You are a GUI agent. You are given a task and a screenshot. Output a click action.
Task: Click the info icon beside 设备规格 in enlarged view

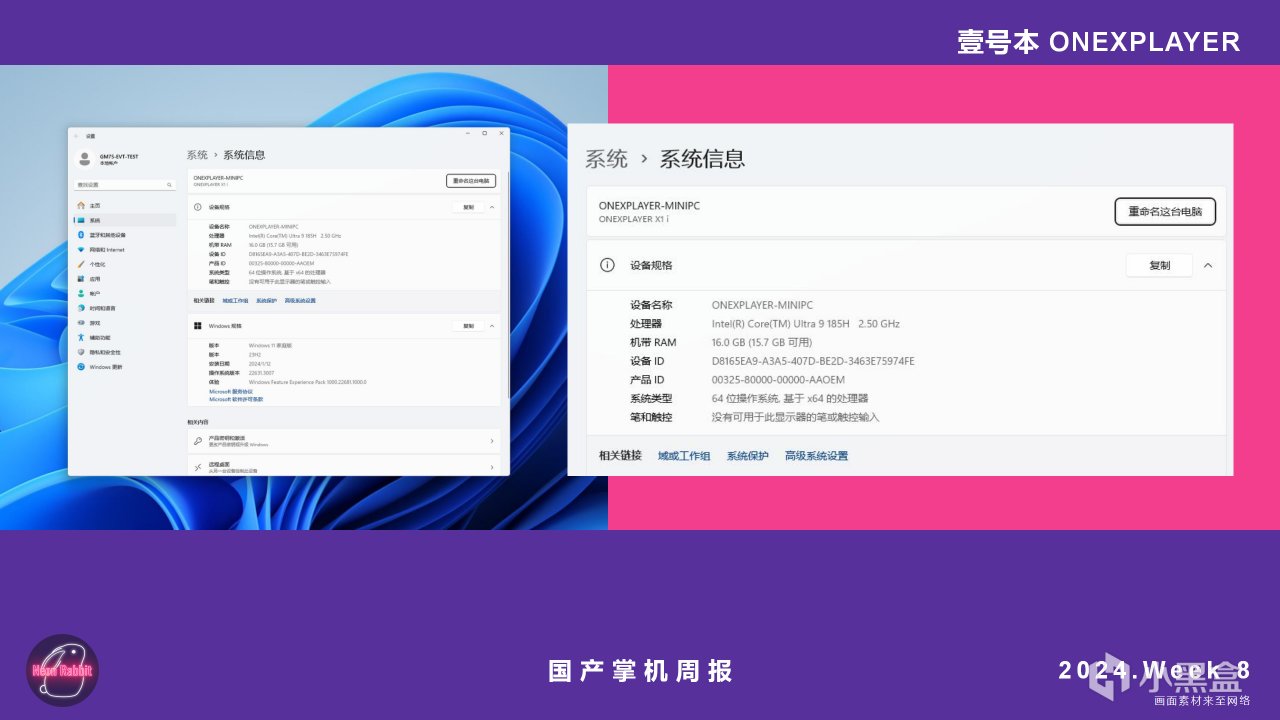pos(607,265)
